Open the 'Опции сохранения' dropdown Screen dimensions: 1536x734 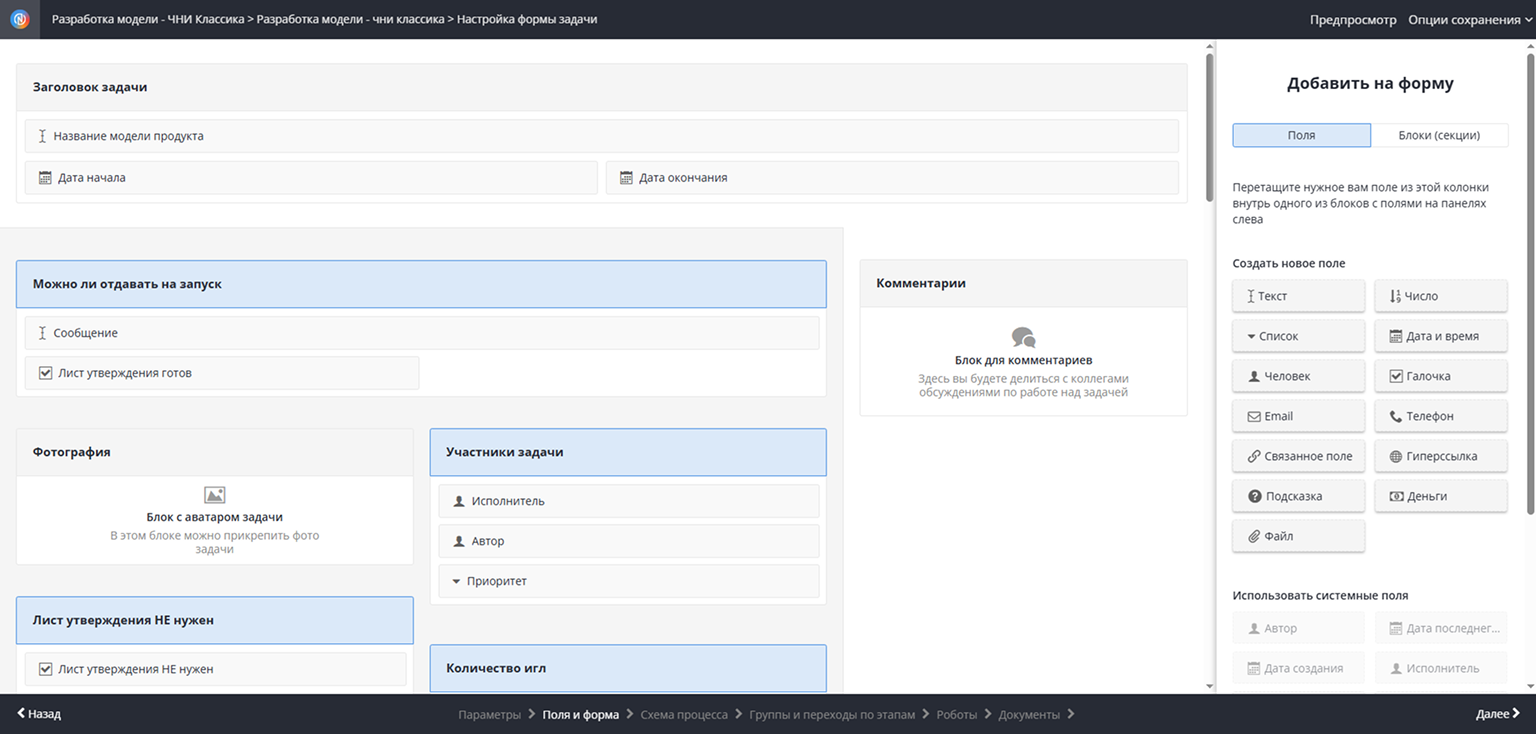tap(1469, 20)
